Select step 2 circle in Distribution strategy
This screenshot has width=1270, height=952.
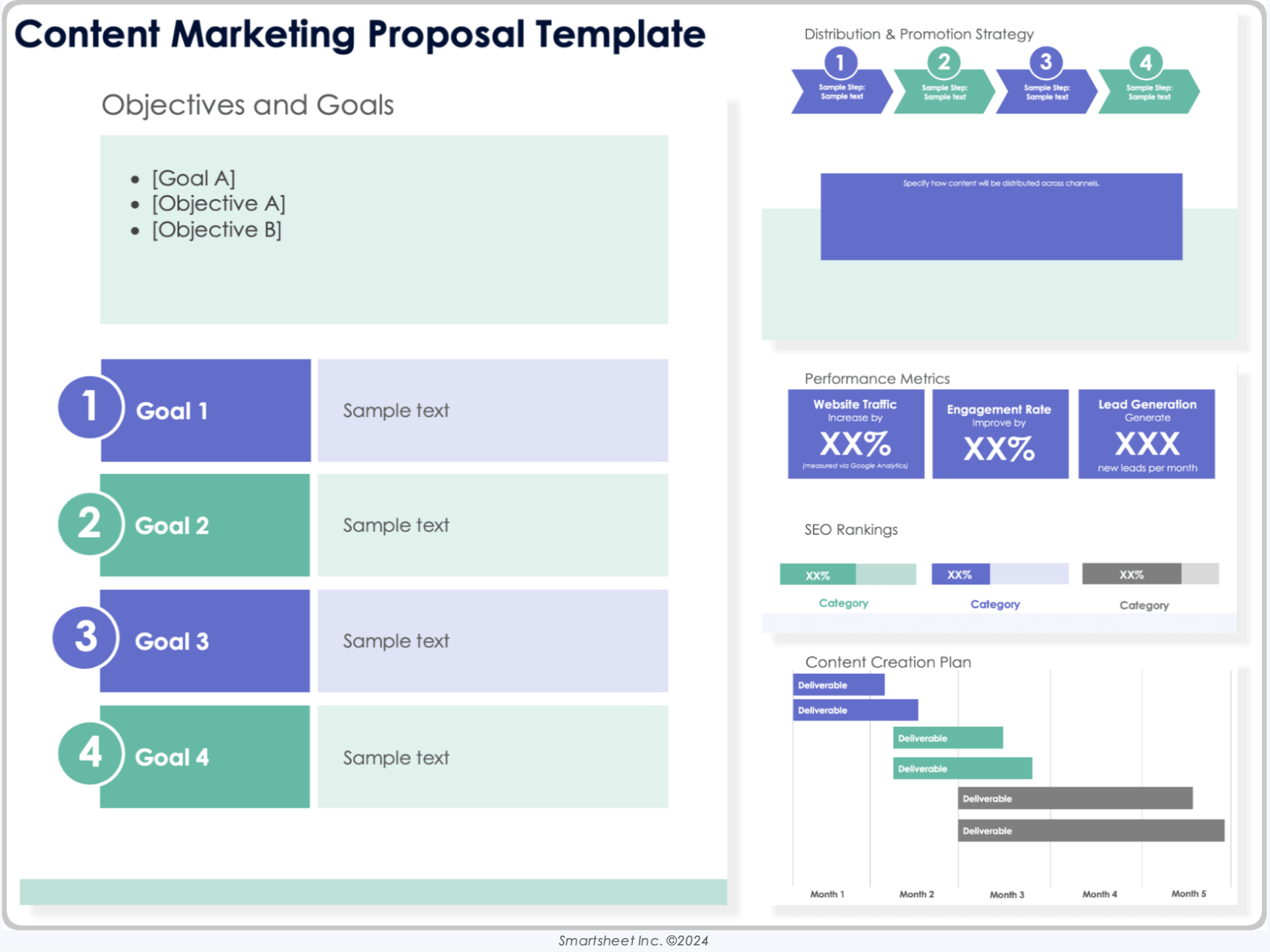point(944,62)
